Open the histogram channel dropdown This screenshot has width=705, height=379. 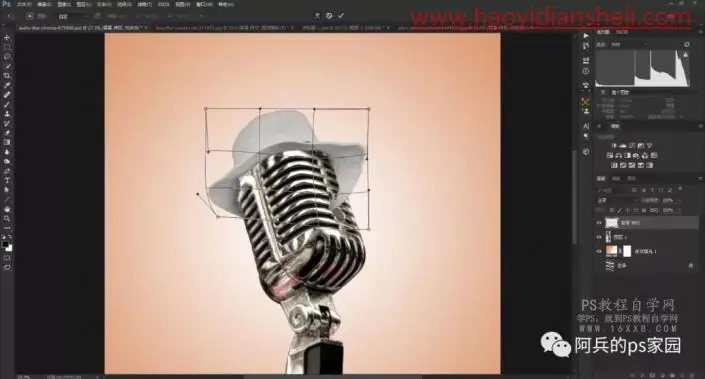tap(628, 45)
